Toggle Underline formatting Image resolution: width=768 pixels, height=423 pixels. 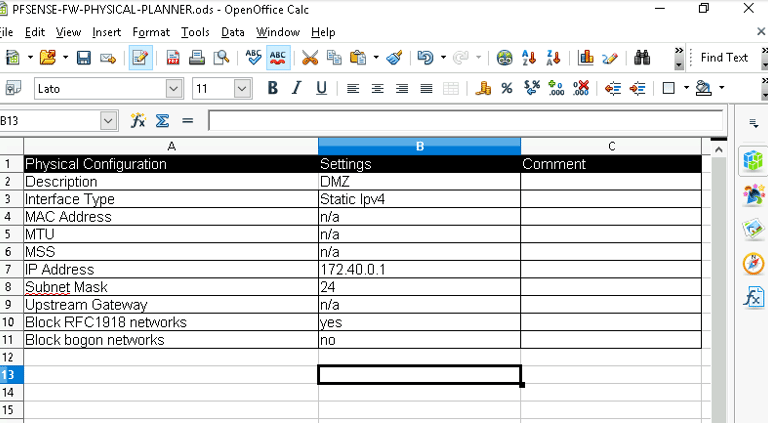pyautogui.click(x=321, y=89)
